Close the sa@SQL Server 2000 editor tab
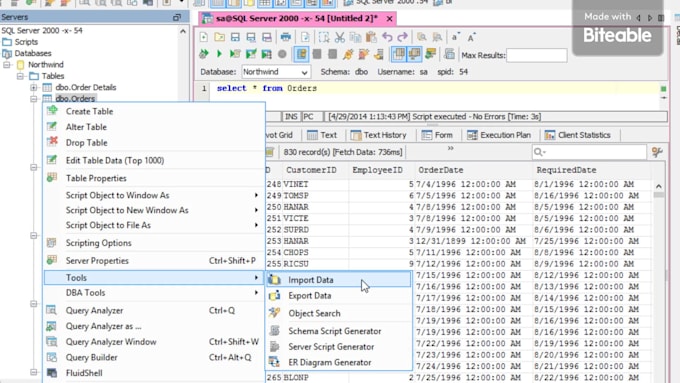Image resolution: width=680 pixels, height=383 pixels. click(x=389, y=19)
